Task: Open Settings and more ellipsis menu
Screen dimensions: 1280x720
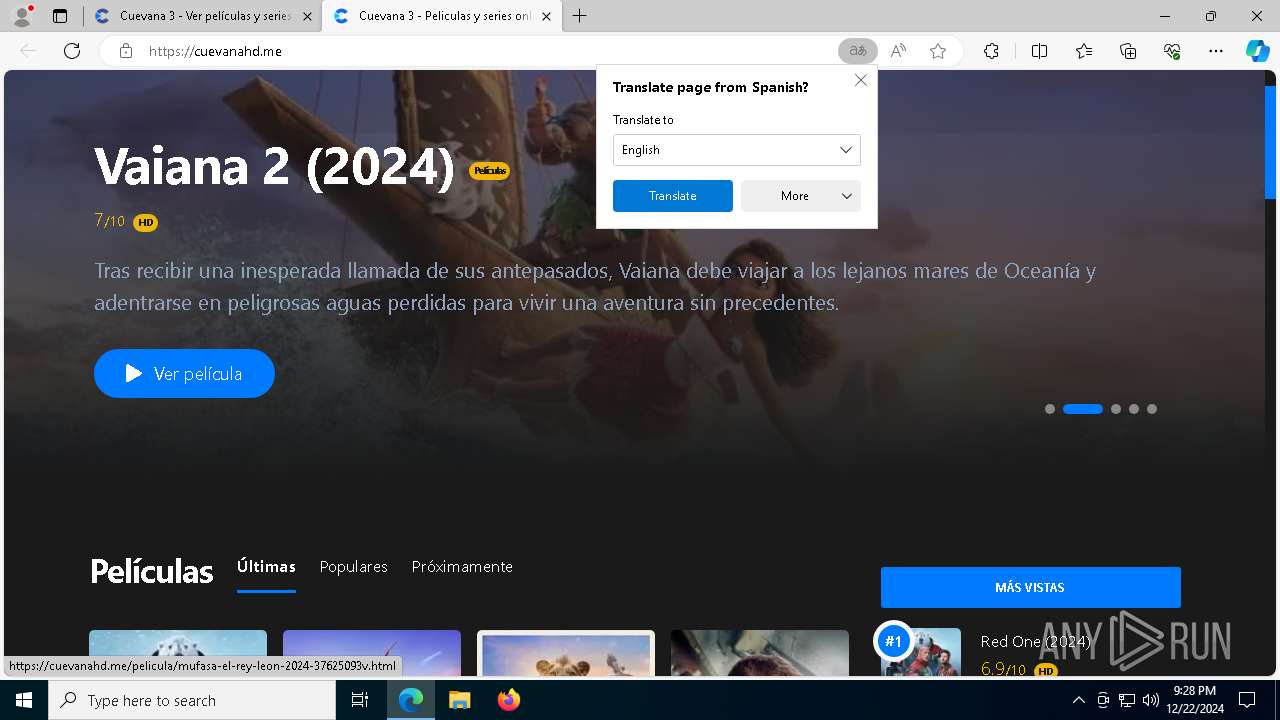Action: [x=1216, y=51]
